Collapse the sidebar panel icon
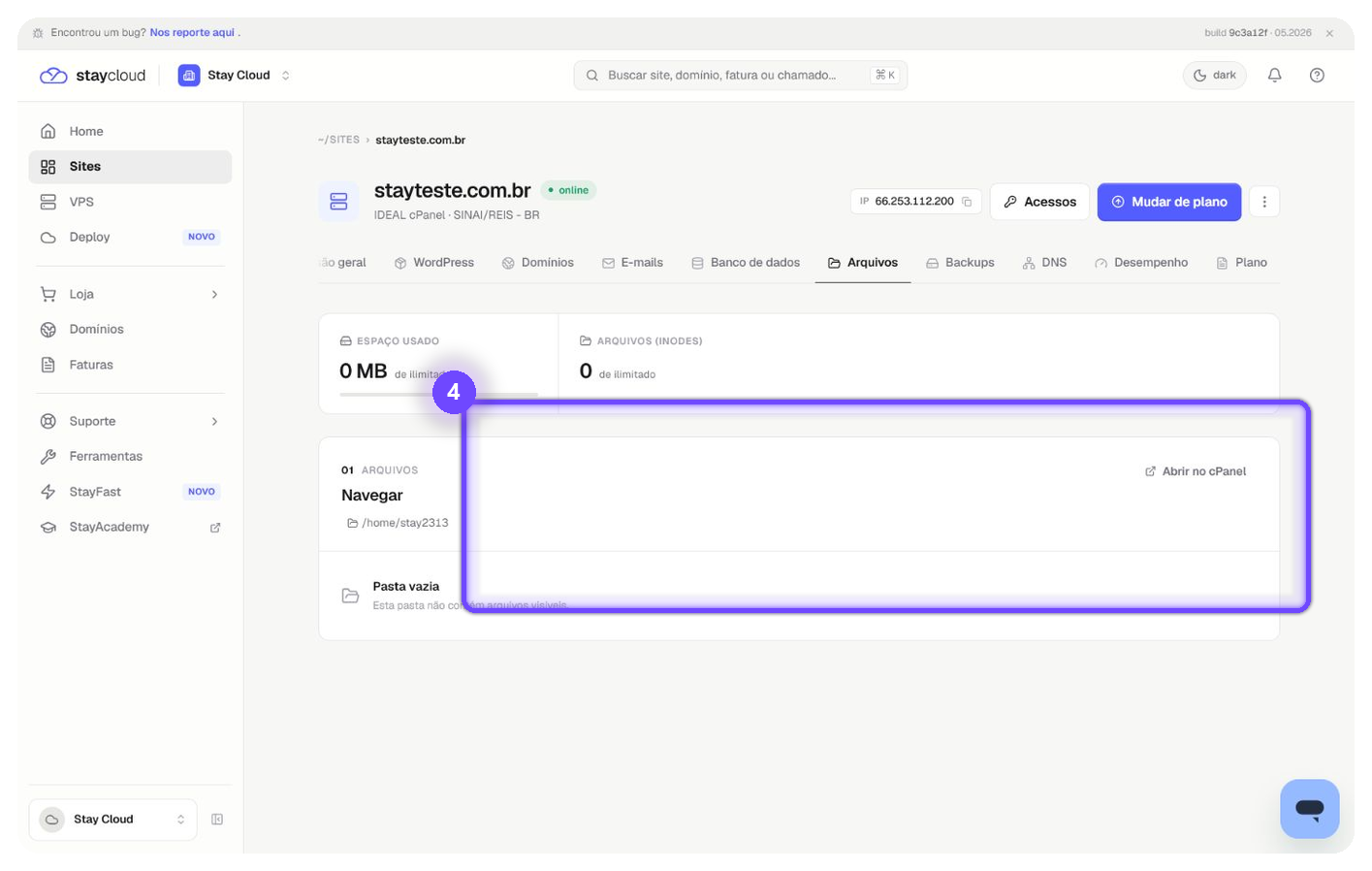 (217, 820)
